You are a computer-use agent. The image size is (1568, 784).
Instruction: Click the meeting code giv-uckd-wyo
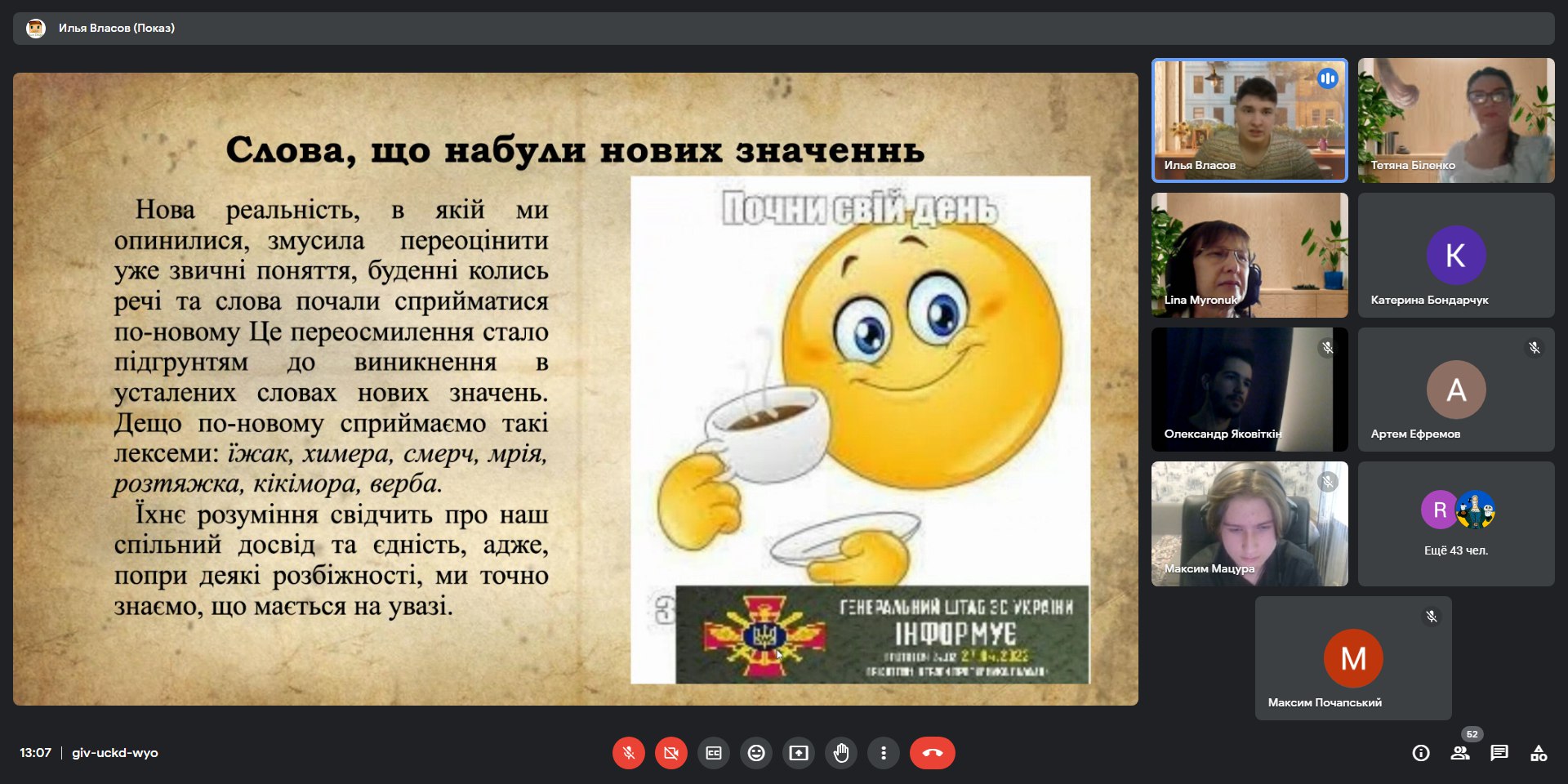click(115, 753)
